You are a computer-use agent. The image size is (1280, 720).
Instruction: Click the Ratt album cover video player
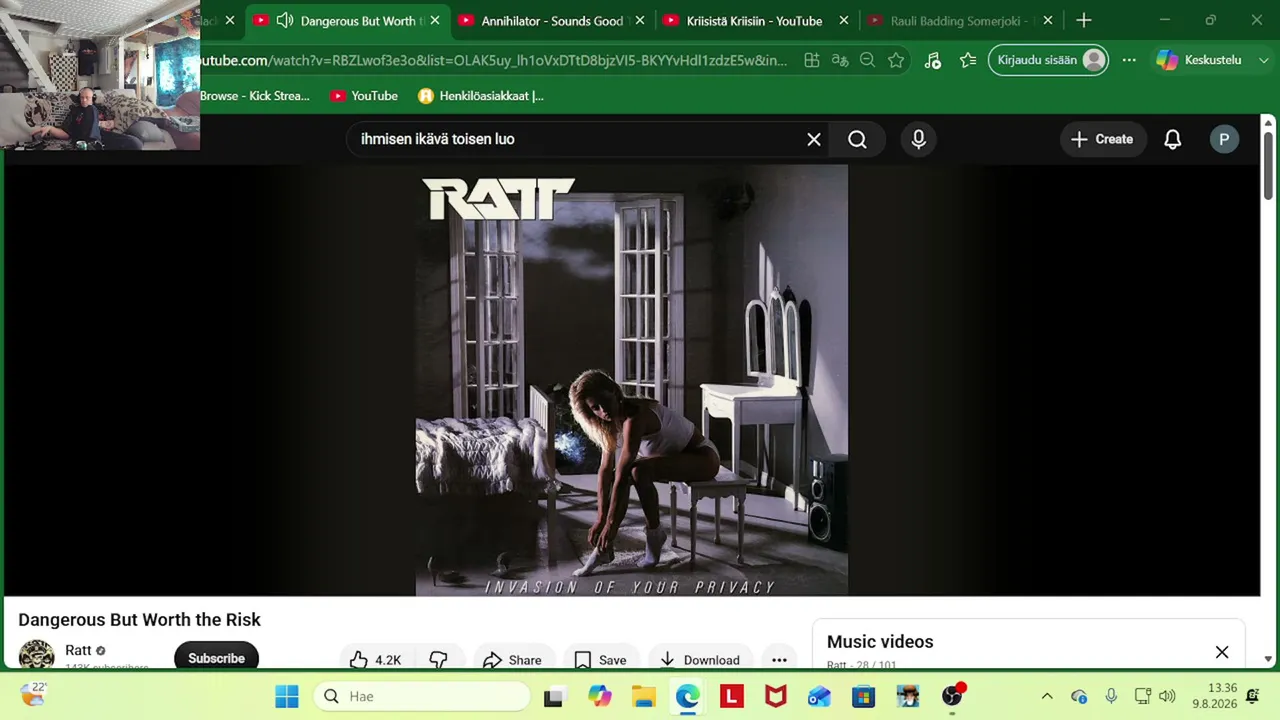[x=632, y=380]
